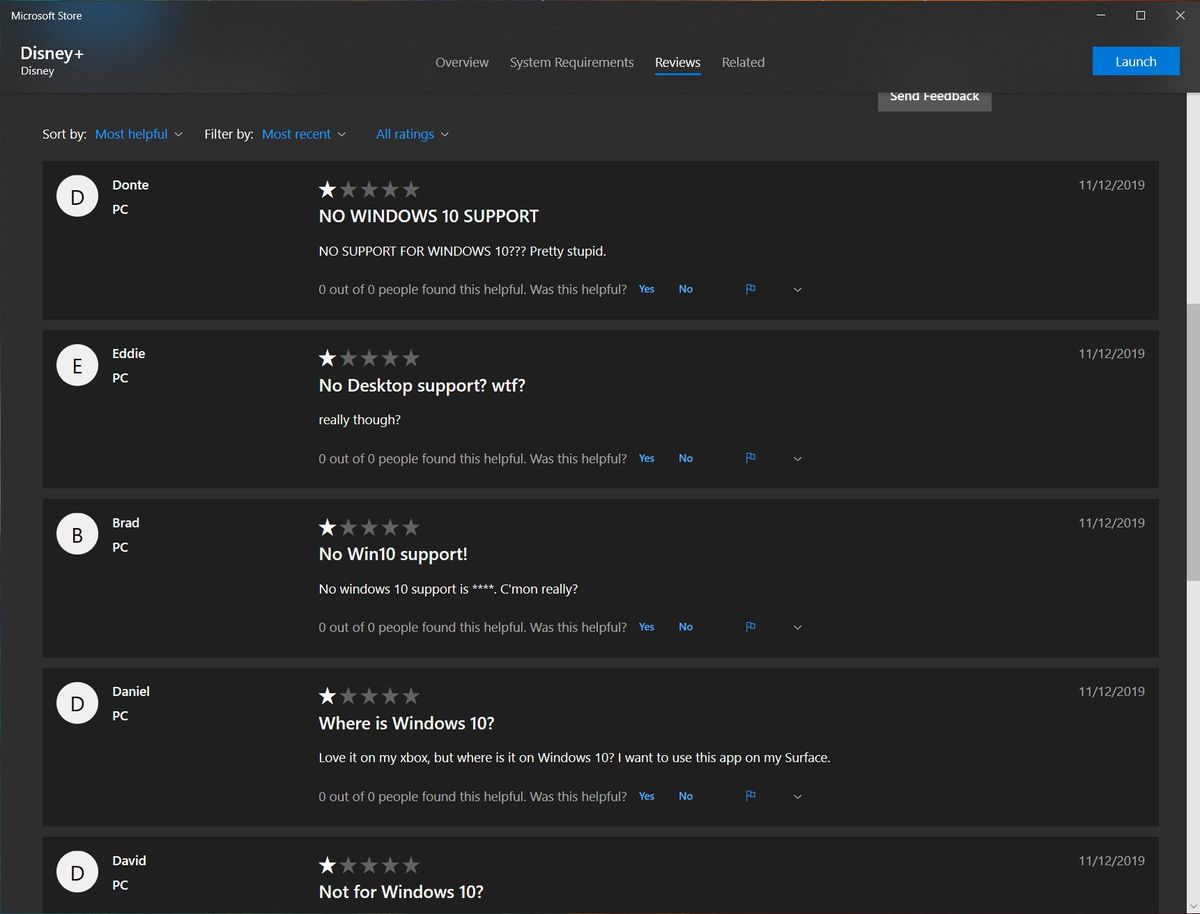Click the star rating on Daniel's review
This screenshot has width=1200, height=914.
[x=369, y=696]
